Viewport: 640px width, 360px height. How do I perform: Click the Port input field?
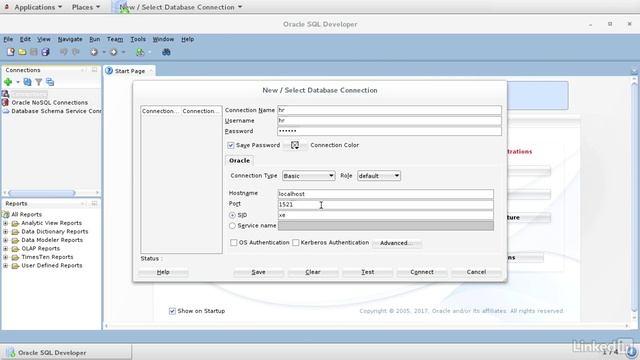pyautogui.click(x=386, y=204)
